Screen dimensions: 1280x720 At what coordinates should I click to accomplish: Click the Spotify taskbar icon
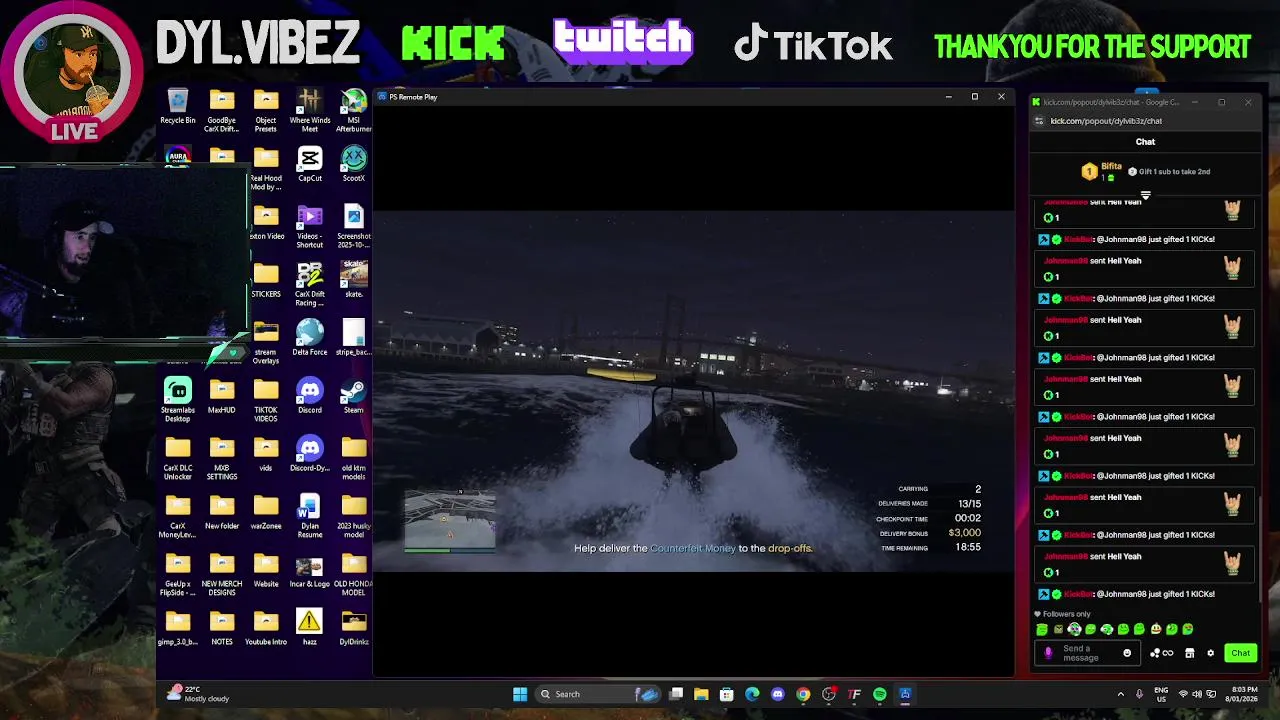880,694
